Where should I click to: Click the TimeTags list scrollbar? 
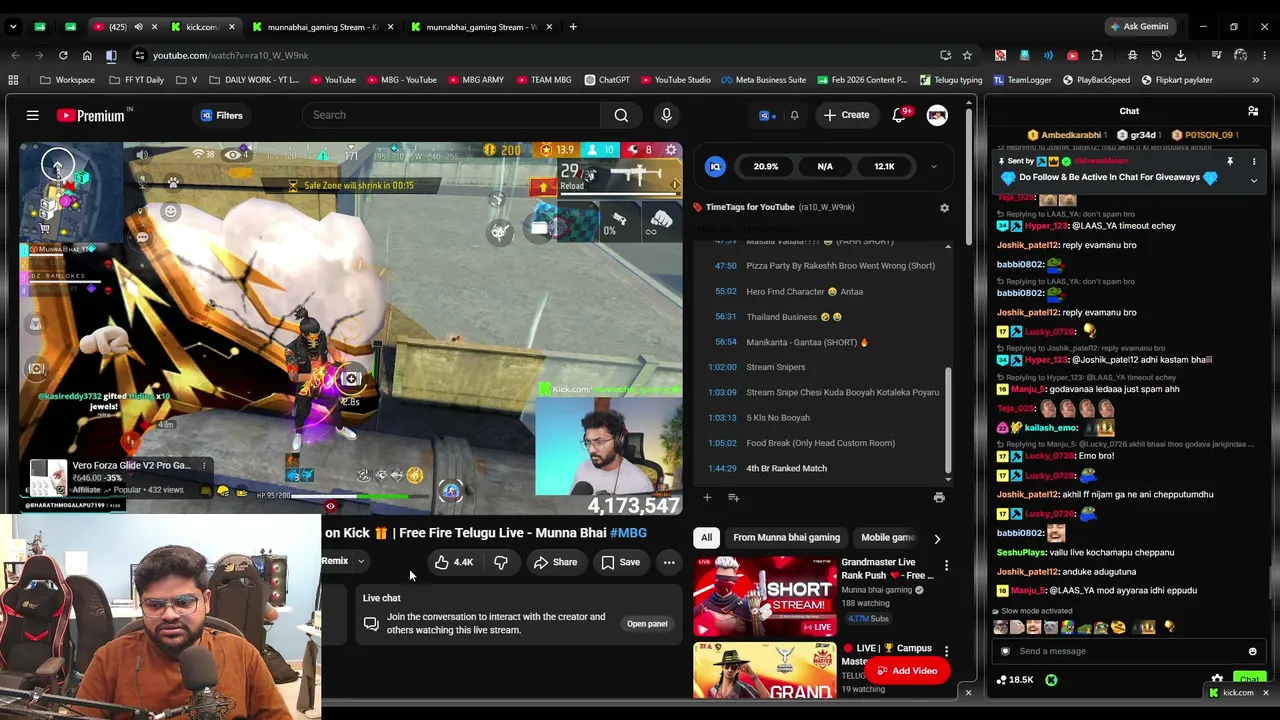[x=948, y=420]
